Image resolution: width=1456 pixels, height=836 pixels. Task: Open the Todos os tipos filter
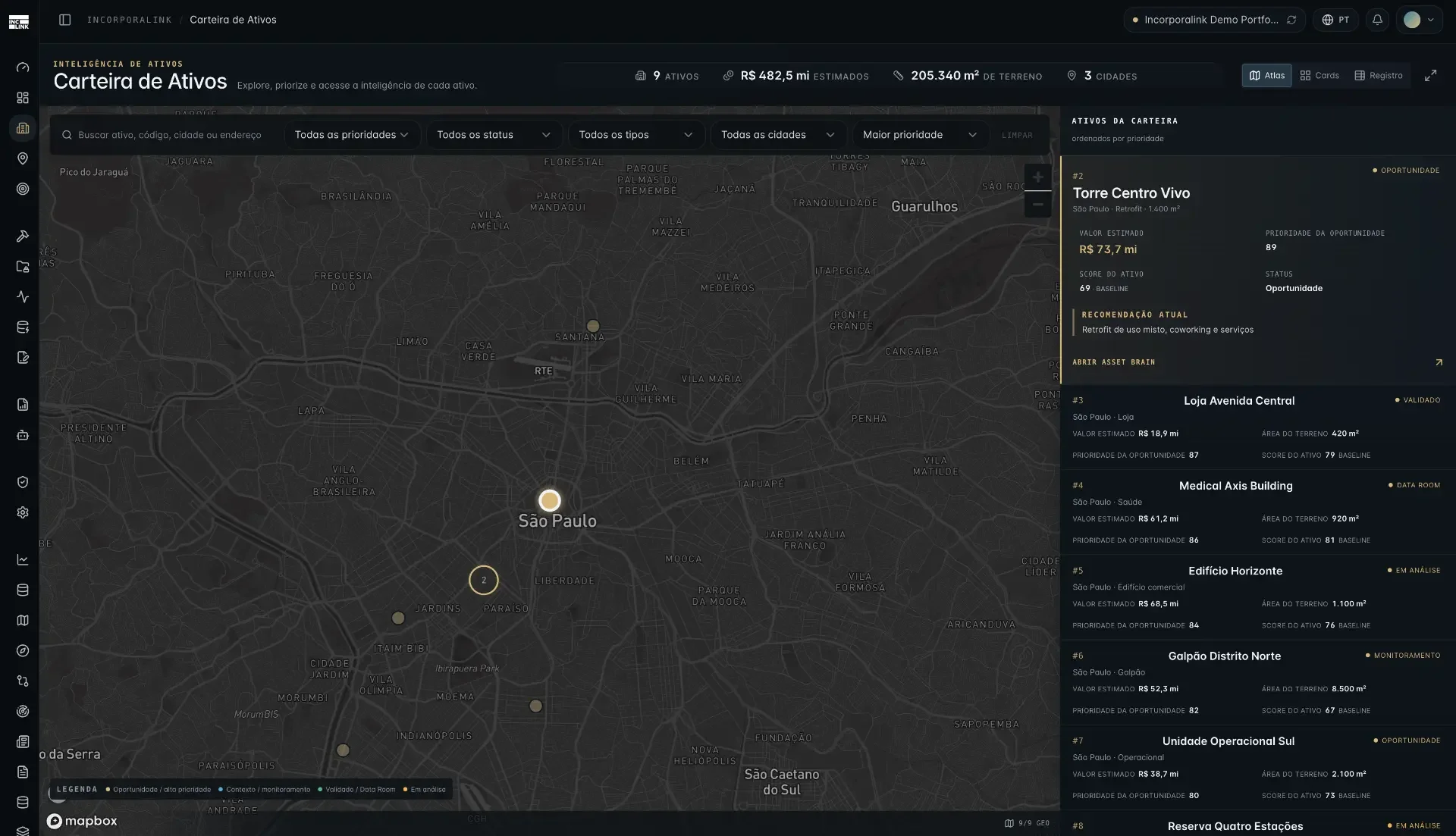click(x=635, y=135)
